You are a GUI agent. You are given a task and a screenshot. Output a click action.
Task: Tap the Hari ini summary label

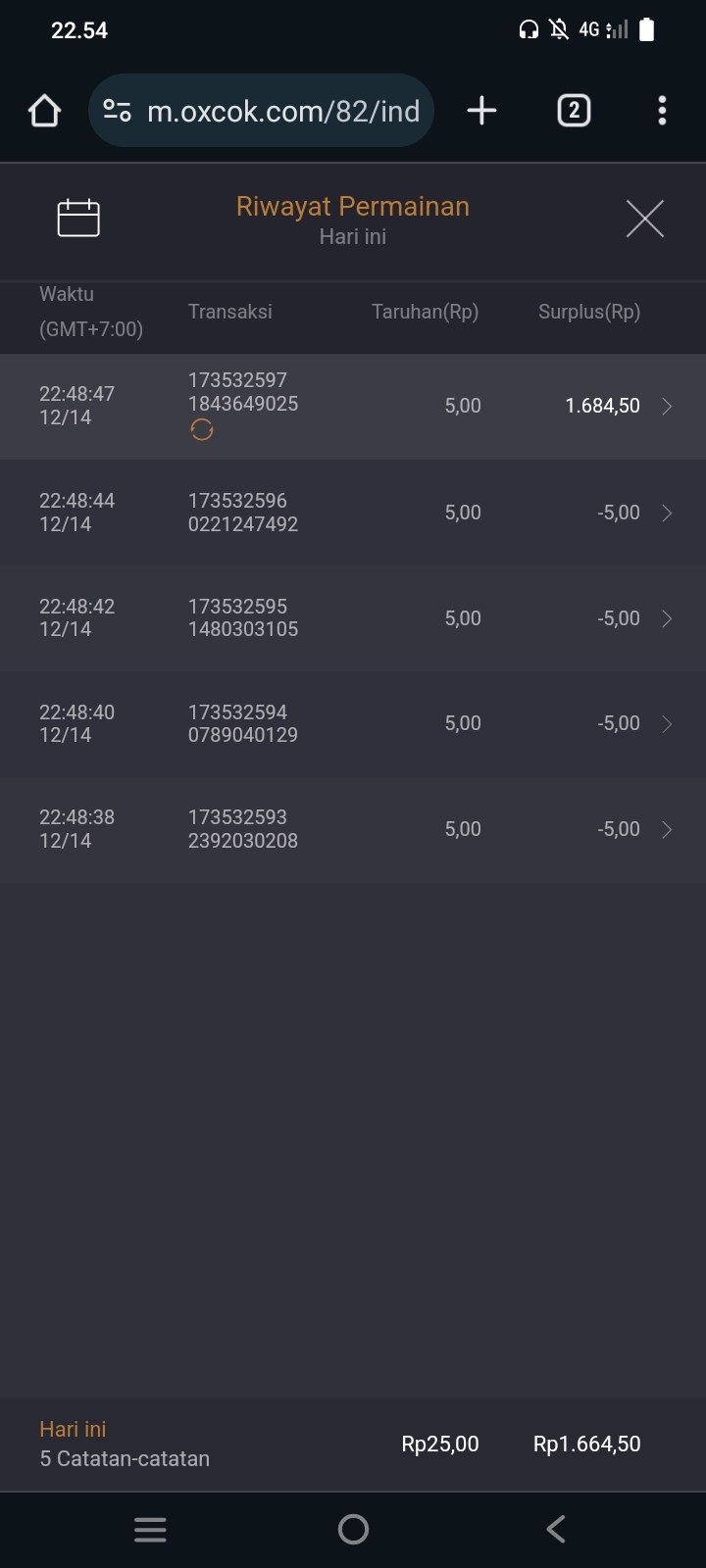coord(73,1430)
